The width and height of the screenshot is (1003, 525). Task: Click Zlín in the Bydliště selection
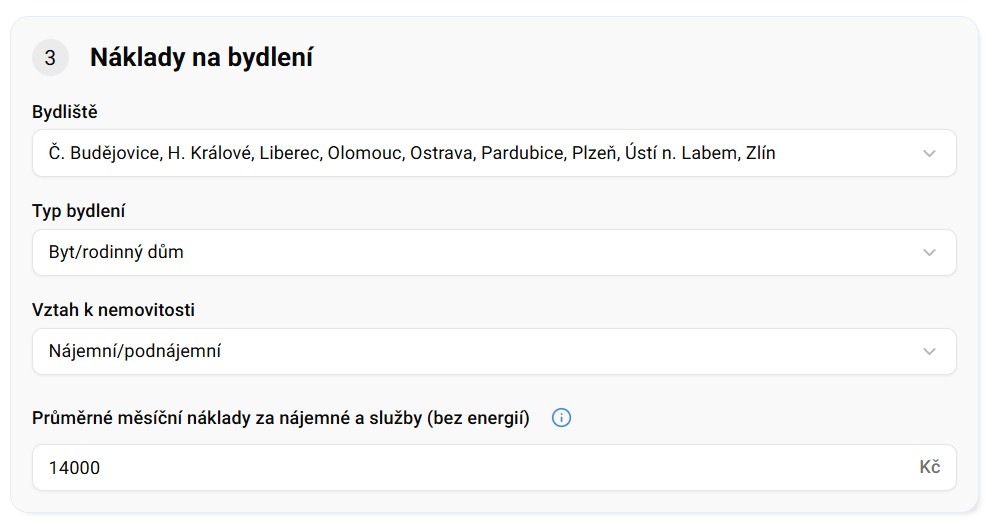[761, 154]
